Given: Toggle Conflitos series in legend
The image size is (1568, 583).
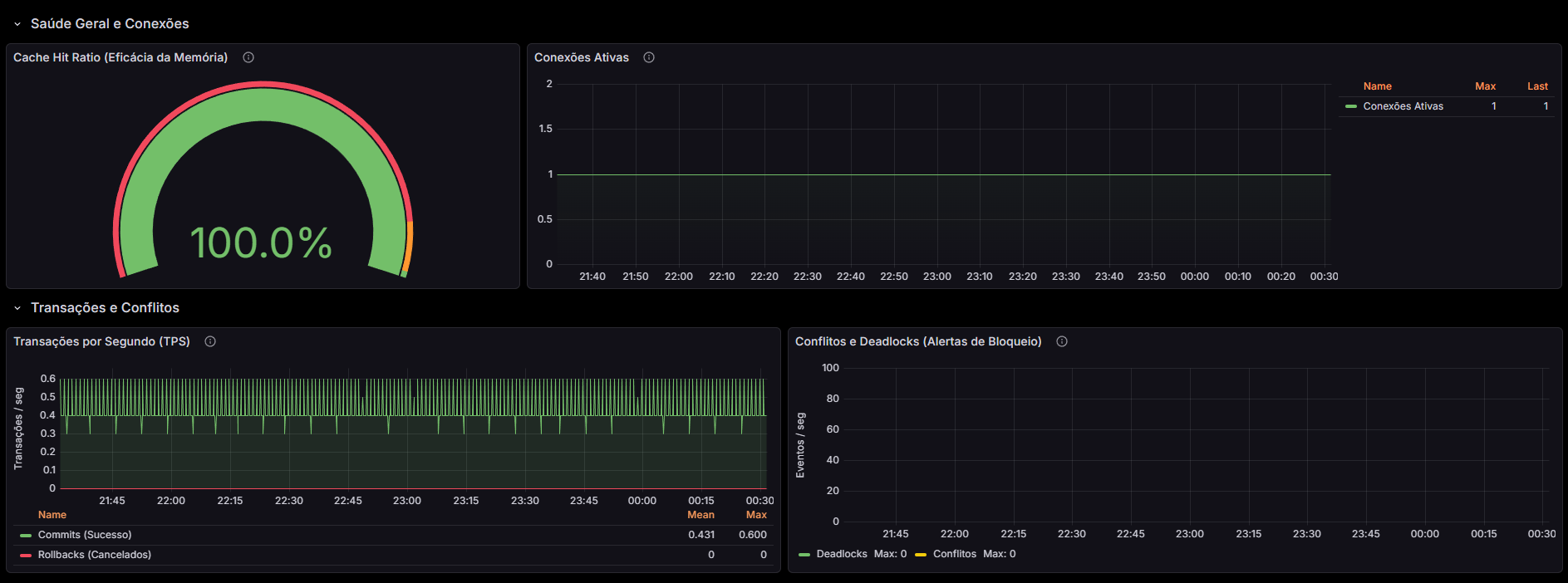Looking at the screenshot, I should (955, 554).
